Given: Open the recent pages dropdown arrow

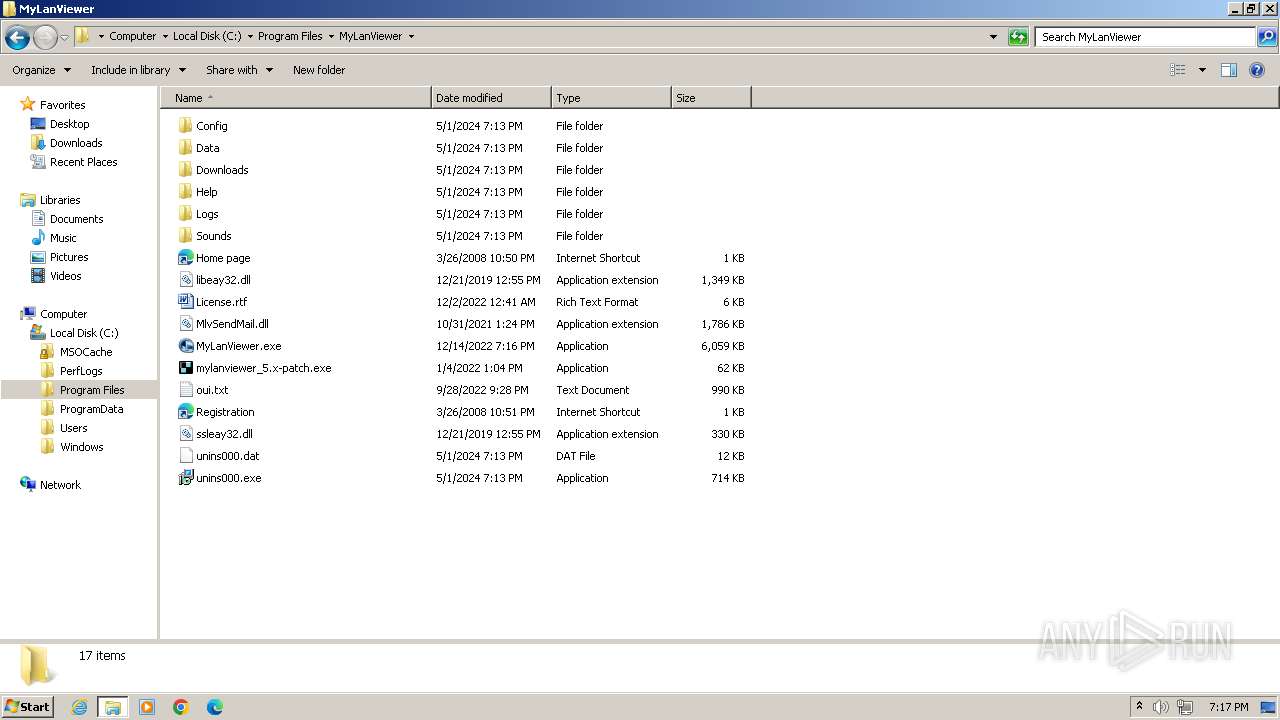Looking at the screenshot, I should 65,38.
